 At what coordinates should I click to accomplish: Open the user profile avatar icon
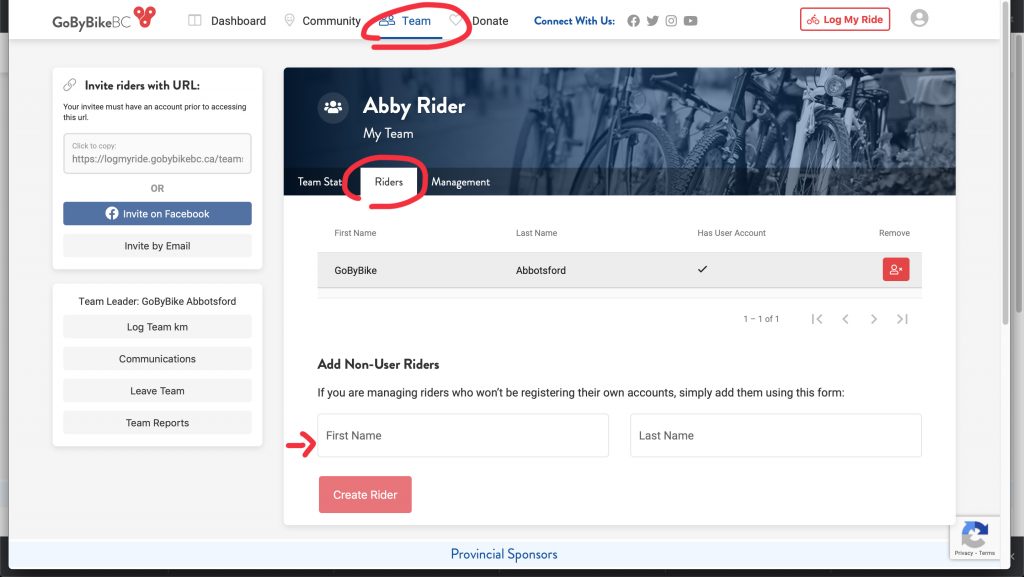click(x=919, y=18)
